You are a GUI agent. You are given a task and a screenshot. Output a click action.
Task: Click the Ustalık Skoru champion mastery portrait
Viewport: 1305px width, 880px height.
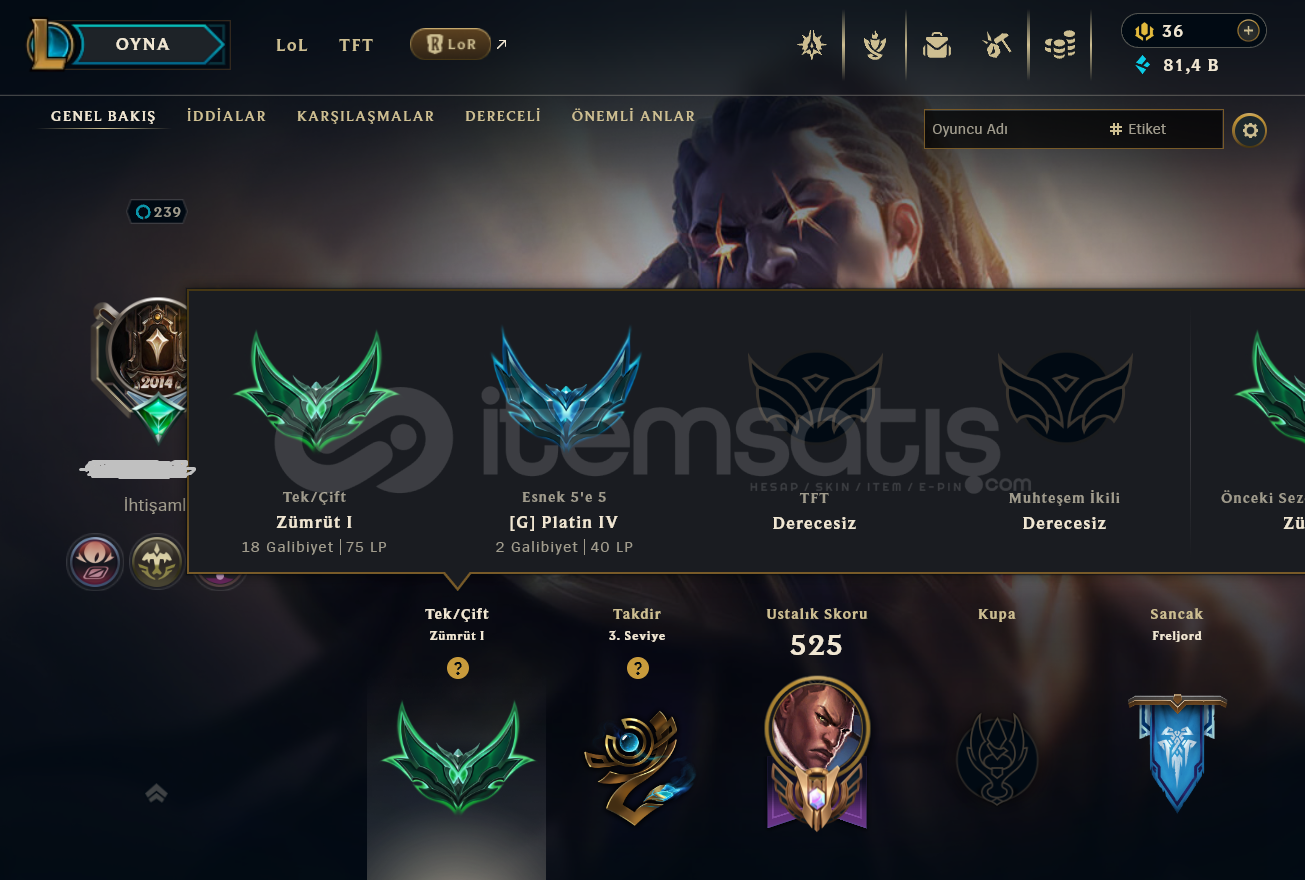(817, 752)
